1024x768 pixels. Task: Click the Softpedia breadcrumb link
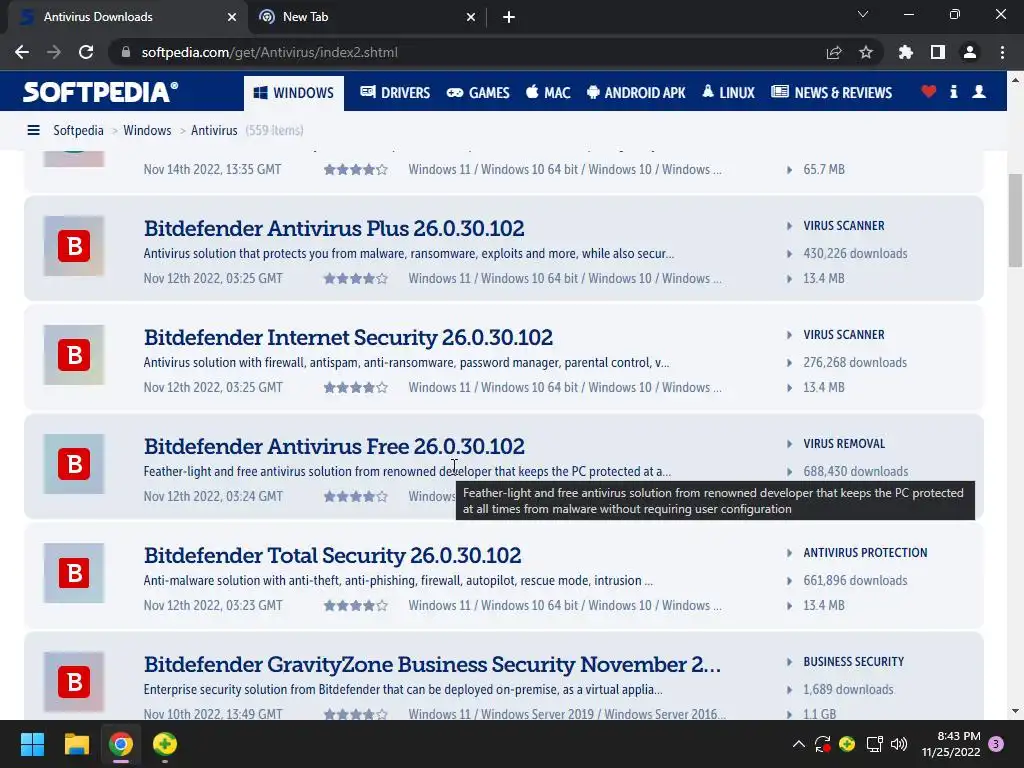(78, 130)
